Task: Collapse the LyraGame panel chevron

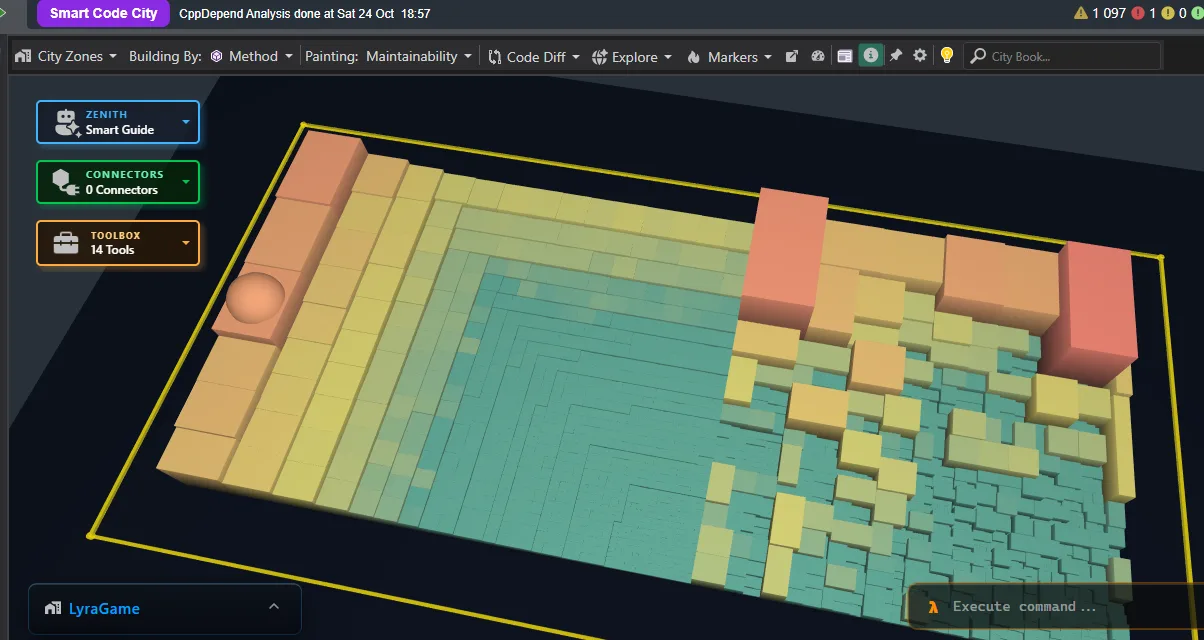Action: click(x=274, y=607)
